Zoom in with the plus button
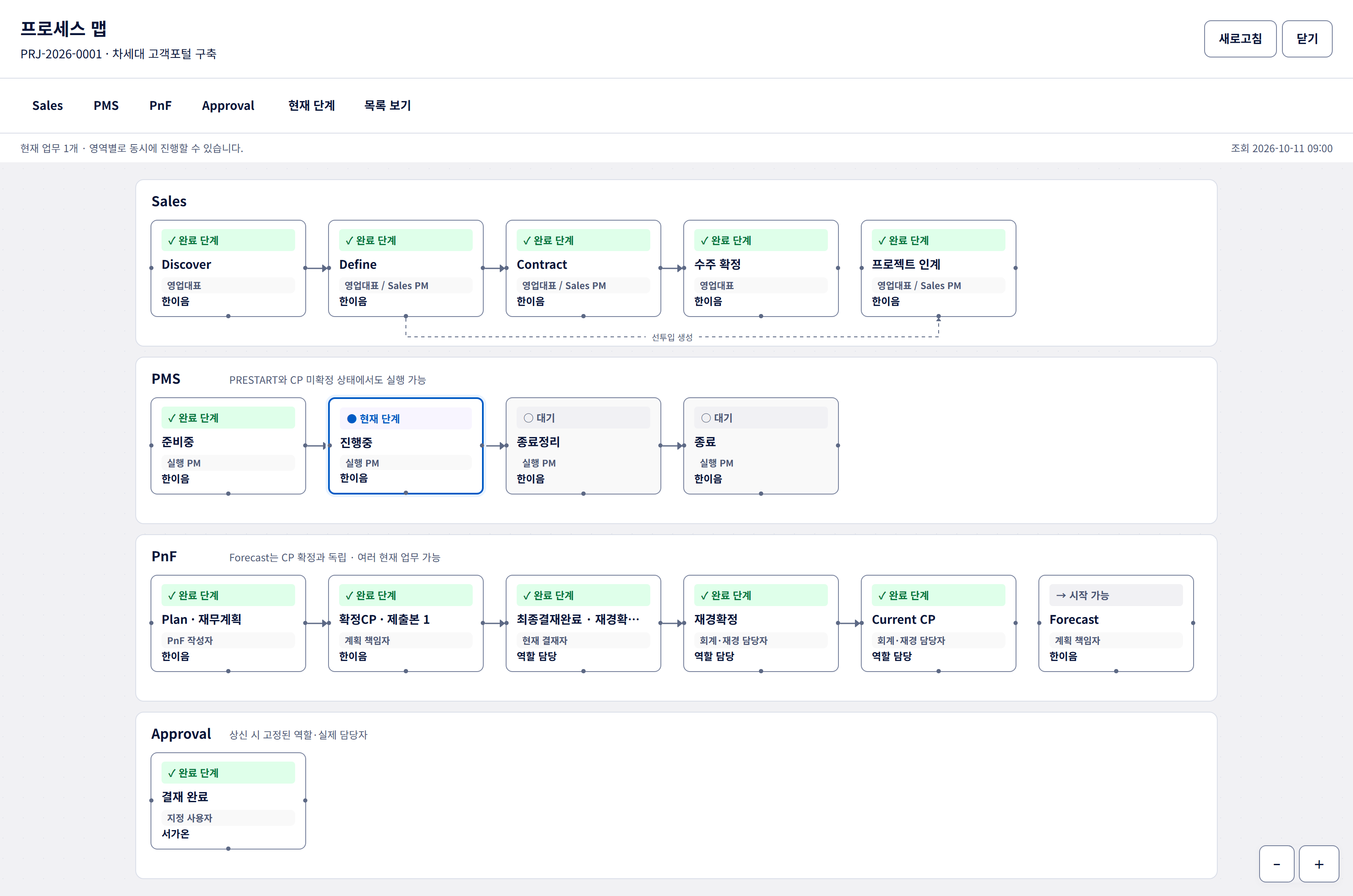Image resolution: width=1353 pixels, height=896 pixels. point(1319,864)
